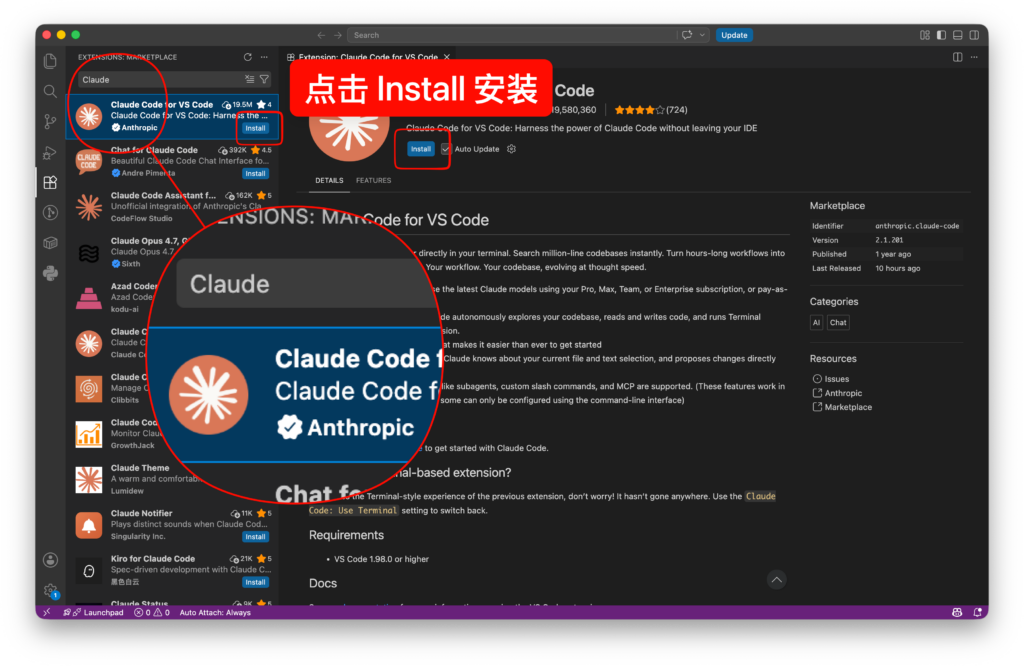Open notifications bell in status bar
The width and height of the screenshot is (1024, 666).
click(x=977, y=612)
